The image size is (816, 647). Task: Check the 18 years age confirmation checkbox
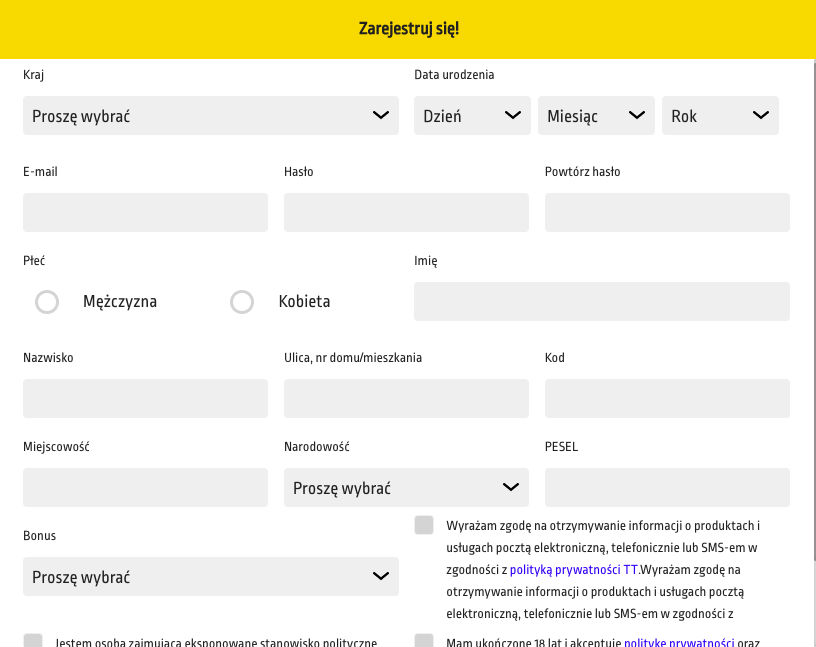(x=424, y=641)
